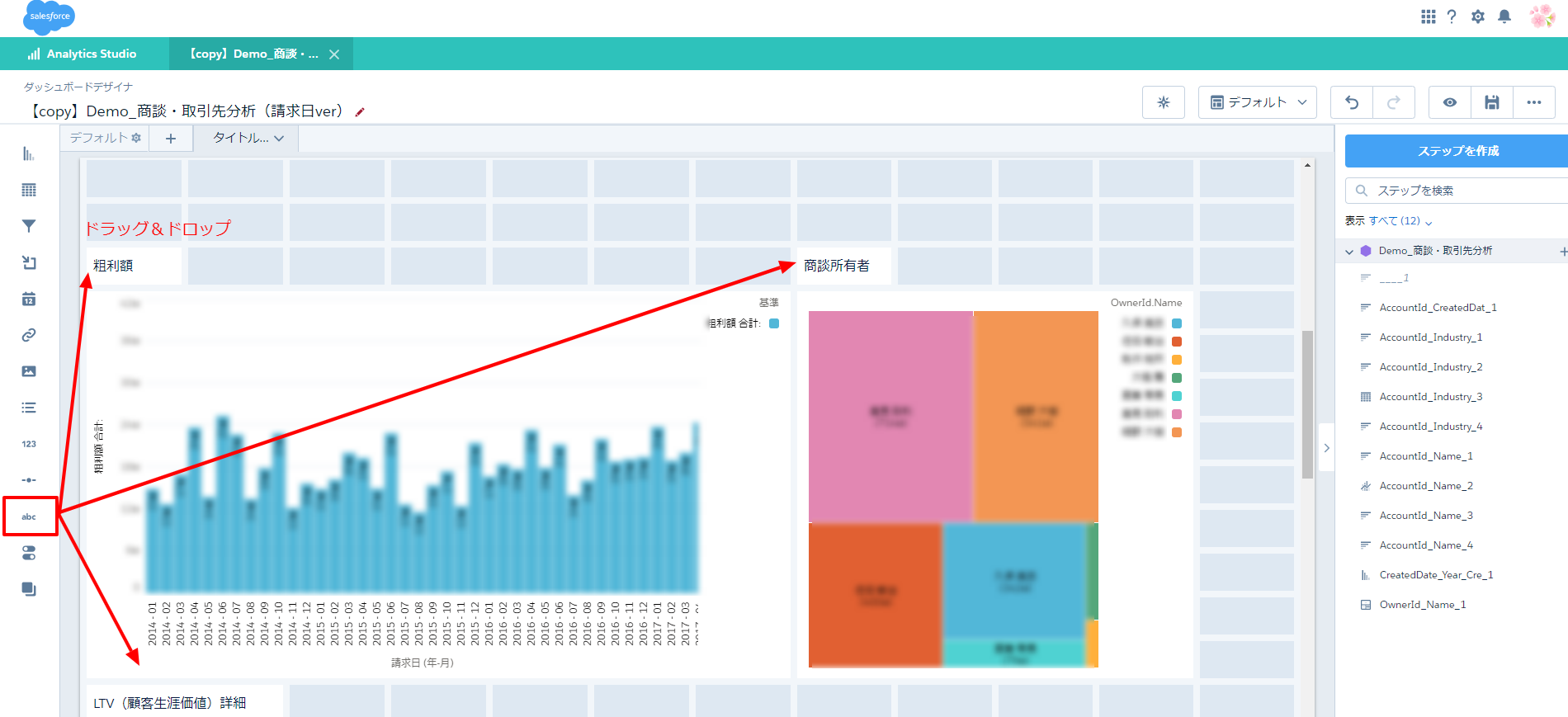
Task: Add a new page with the plus tab
Action: (x=171, y=139)
